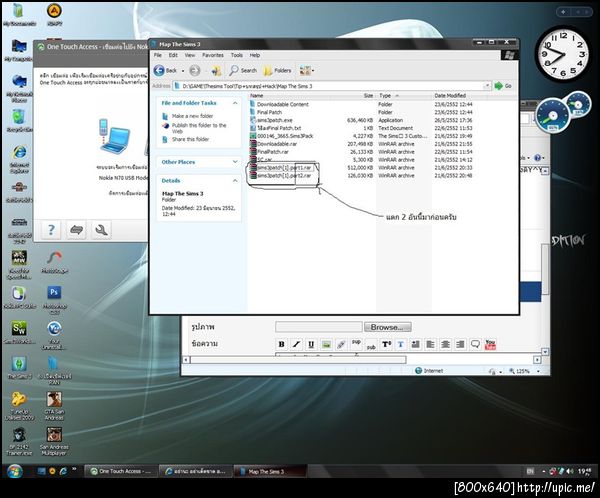Sort files by the Size column header
The height and width of the screenshot is (498, 600).
click(367, 95)
